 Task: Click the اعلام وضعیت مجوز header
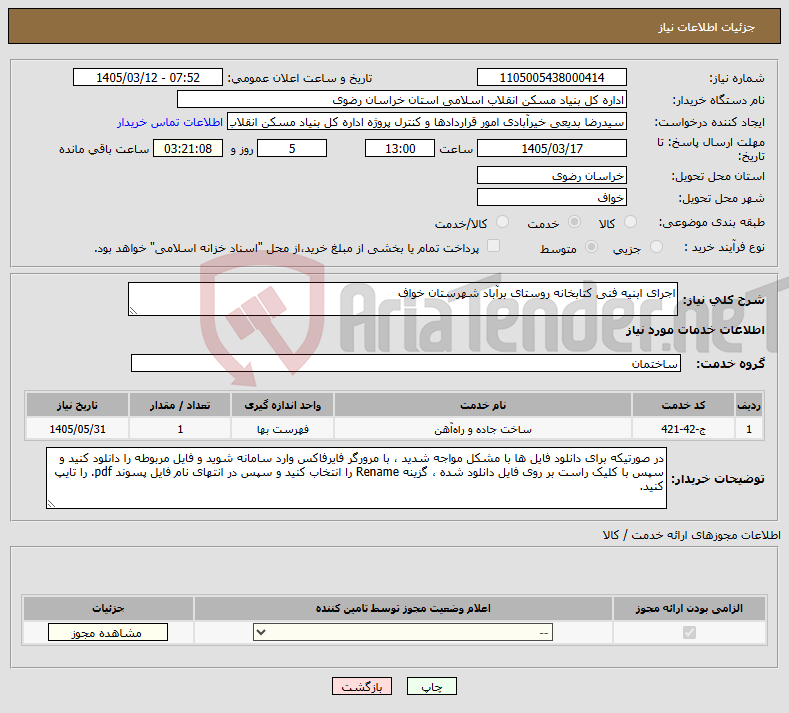tap(403, 608)
